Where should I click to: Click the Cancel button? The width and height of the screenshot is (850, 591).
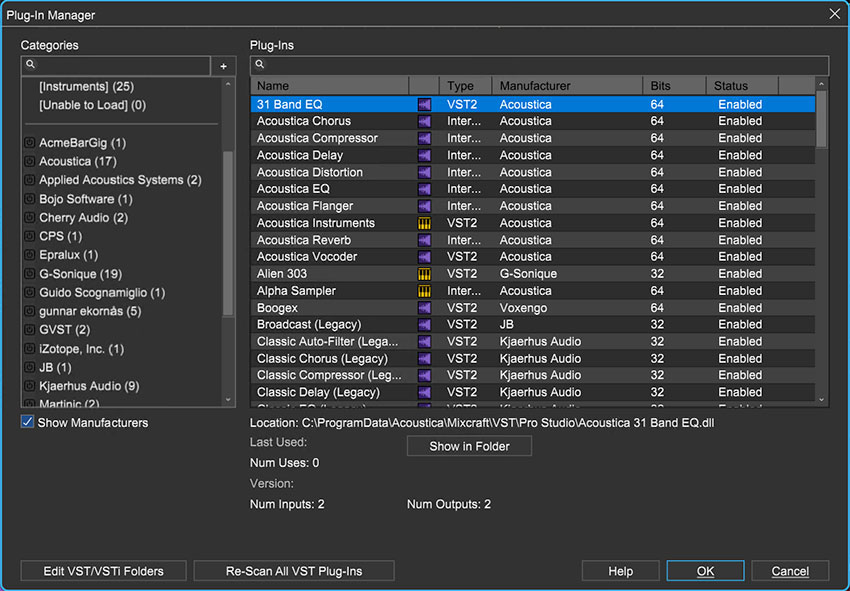[x=790, y=571]
